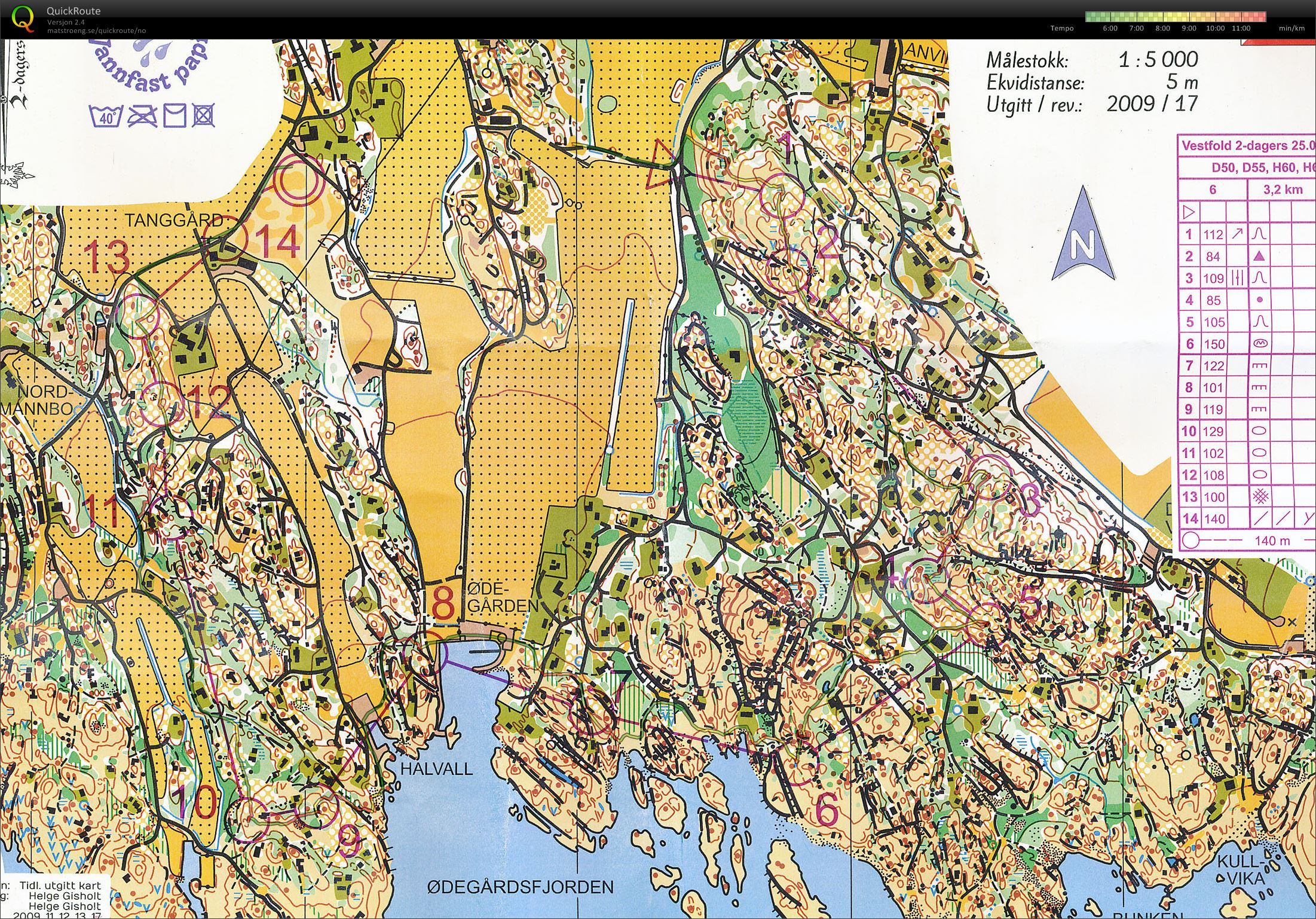1316x919 pixels.
Task: Click the start triangle in control table
Action: [1189, 212]
